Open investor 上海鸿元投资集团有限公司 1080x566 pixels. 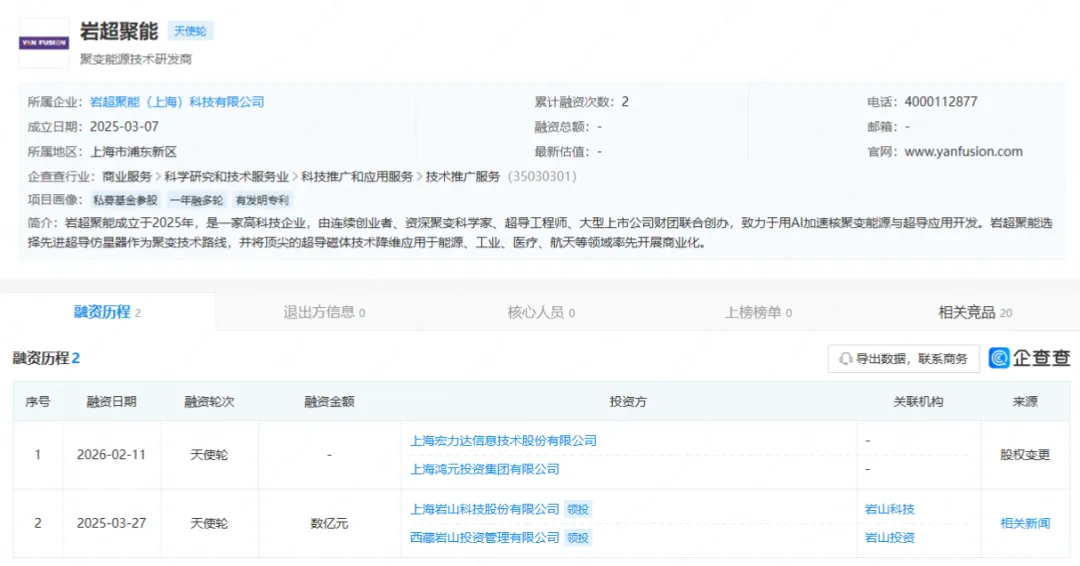click(x=485, y=469)
